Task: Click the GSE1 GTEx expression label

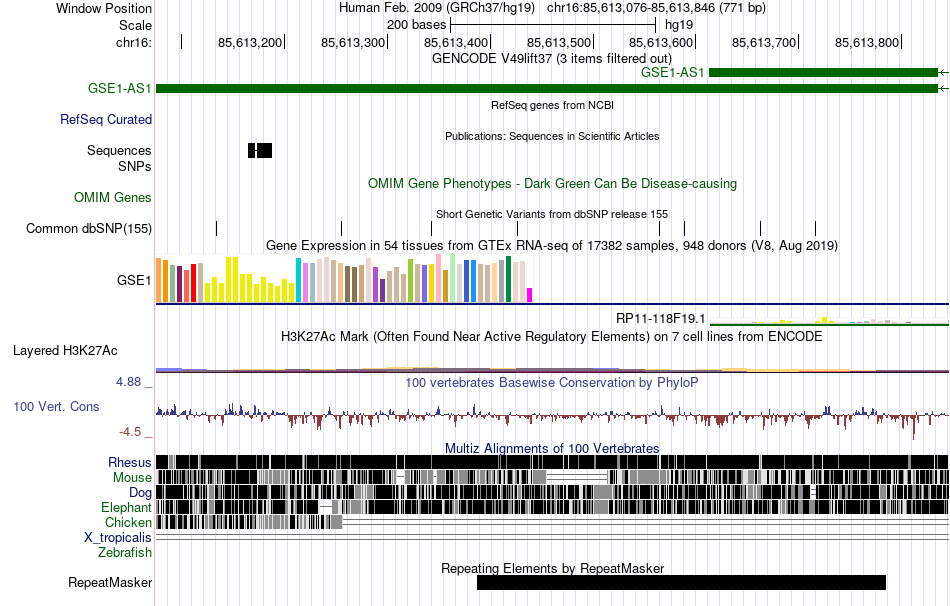Action: pos(134,280)
